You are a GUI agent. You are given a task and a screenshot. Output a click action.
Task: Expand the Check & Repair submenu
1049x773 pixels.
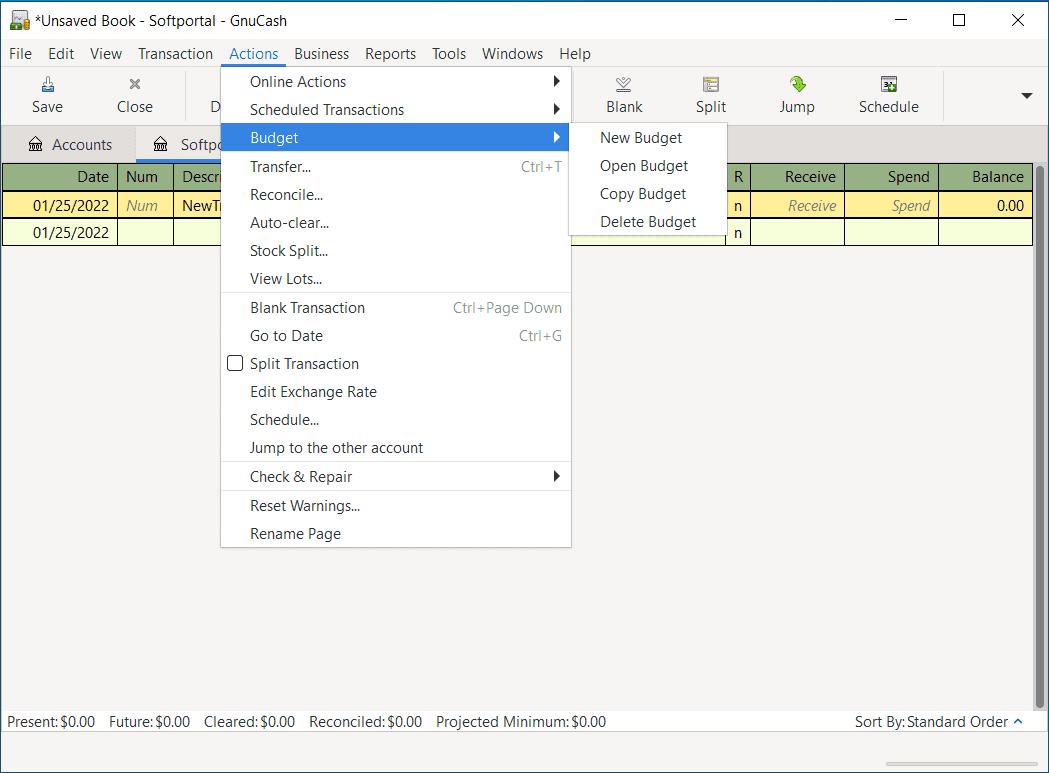click(x=556, y=477)
